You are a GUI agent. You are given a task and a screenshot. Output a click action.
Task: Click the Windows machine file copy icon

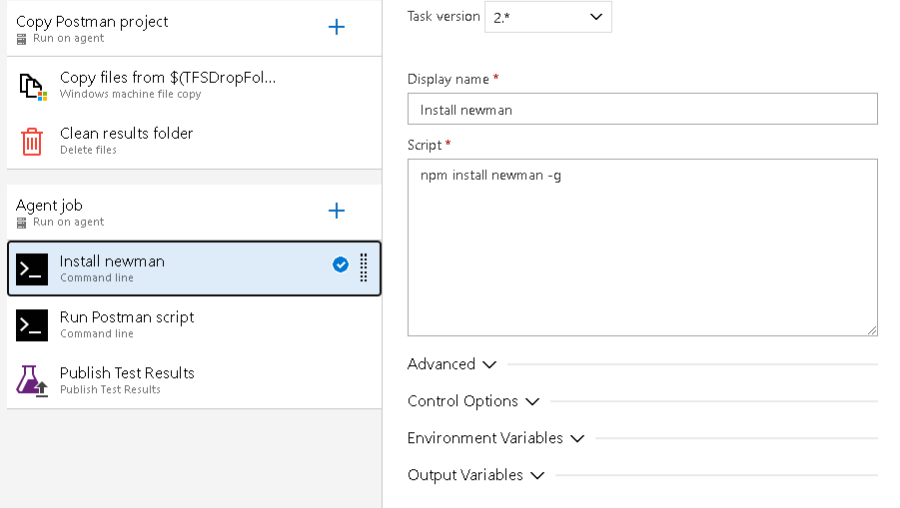click(32, 86)
